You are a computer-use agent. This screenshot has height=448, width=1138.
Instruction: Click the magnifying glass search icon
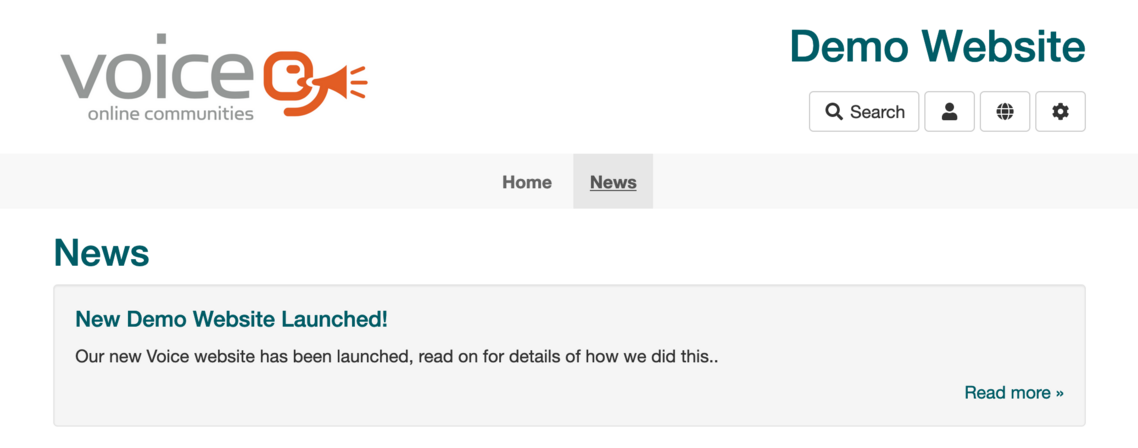tap(834, 112)
